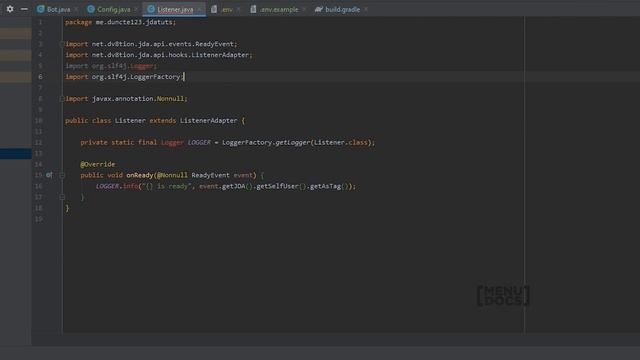Click the package name me.duncte123.jdatuts
Screen dimensions: 640x360
point(134,22)
